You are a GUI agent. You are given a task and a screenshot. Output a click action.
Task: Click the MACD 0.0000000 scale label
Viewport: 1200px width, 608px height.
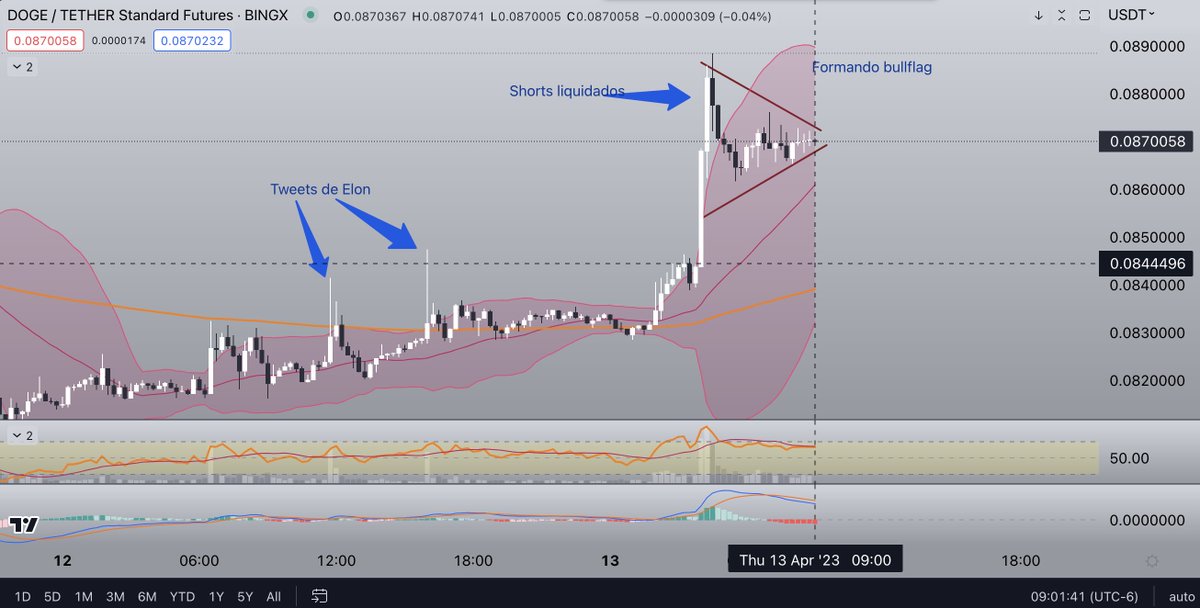coord(1147,521)
